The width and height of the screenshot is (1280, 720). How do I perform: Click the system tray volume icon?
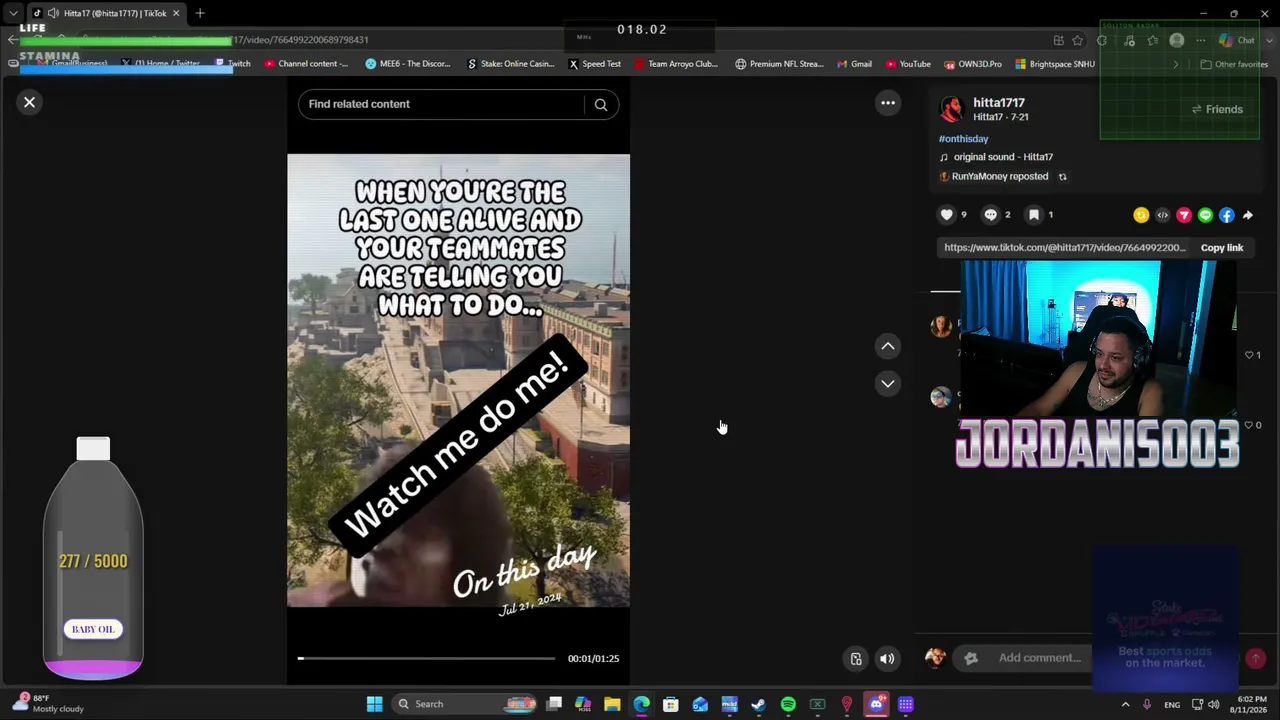[x=1214, y=705]
